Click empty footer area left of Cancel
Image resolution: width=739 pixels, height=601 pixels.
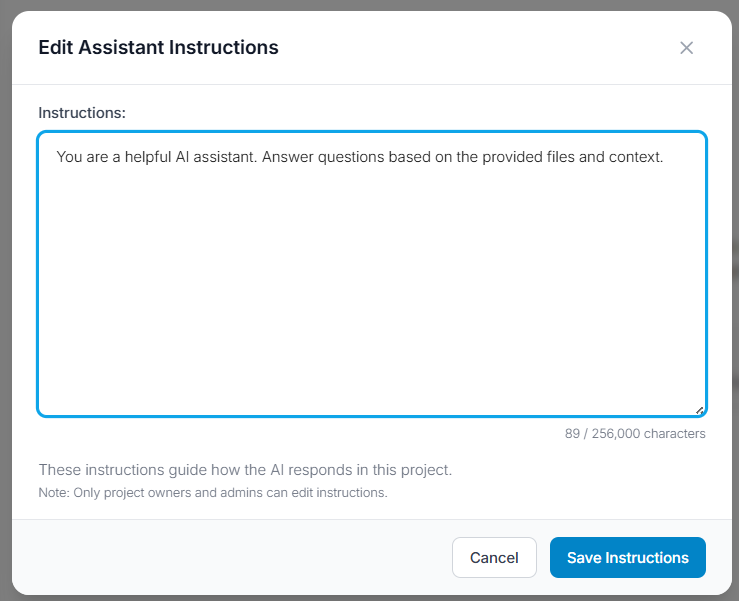click(231, 558)
